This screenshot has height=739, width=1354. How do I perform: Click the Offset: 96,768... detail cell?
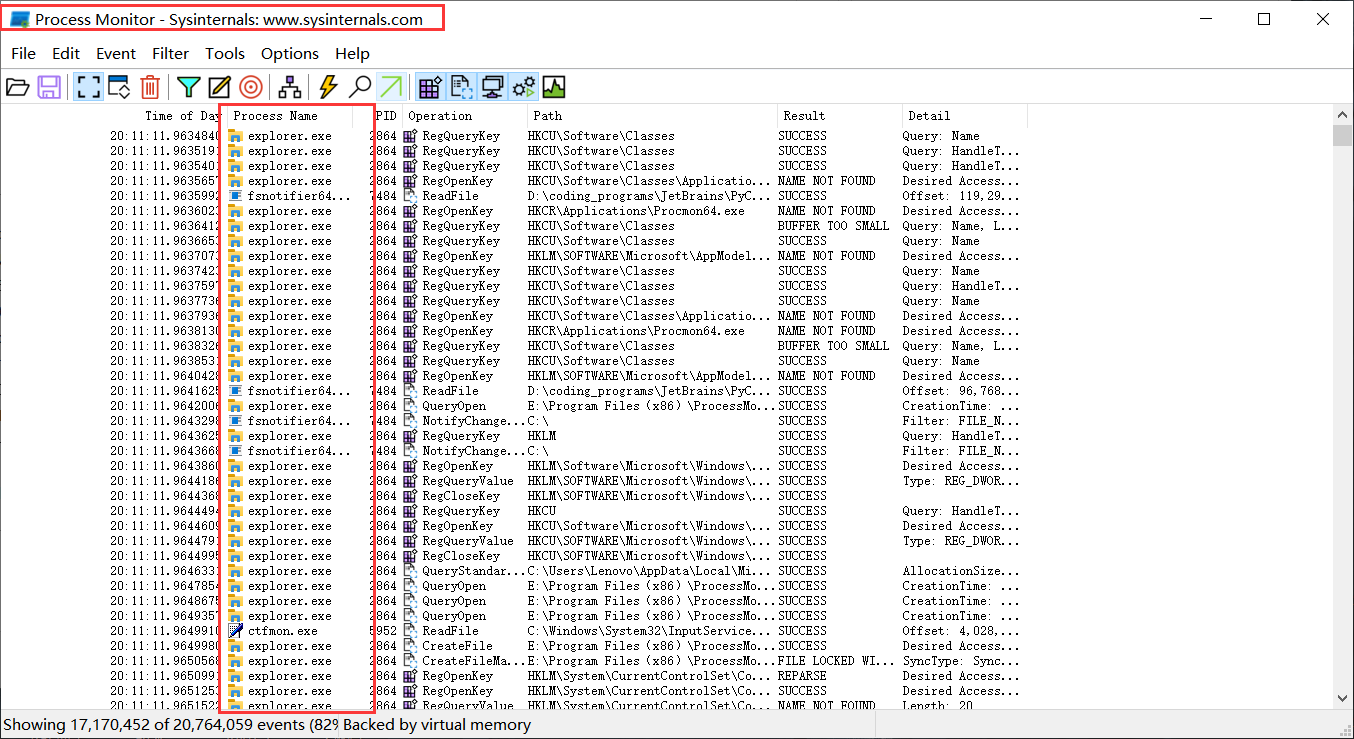(x=961, y=391)
